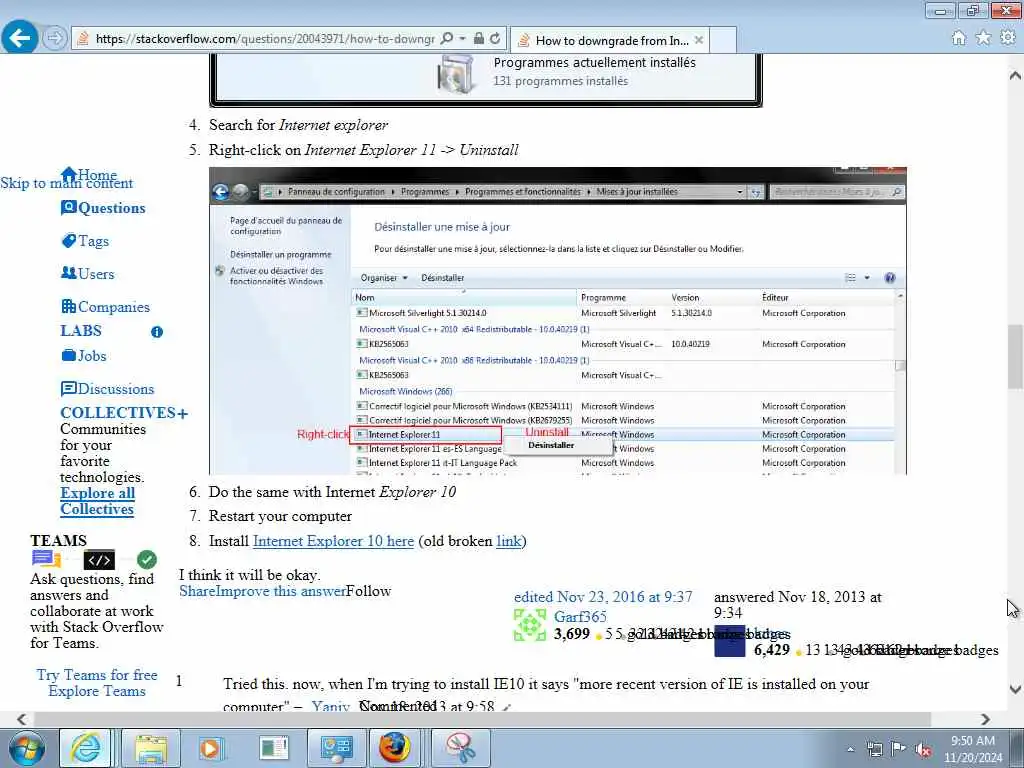Image resolution: width=1024 pixels, height=768 pixels.
Task: Click the Try Teams for free button
Action: (97, 675)
